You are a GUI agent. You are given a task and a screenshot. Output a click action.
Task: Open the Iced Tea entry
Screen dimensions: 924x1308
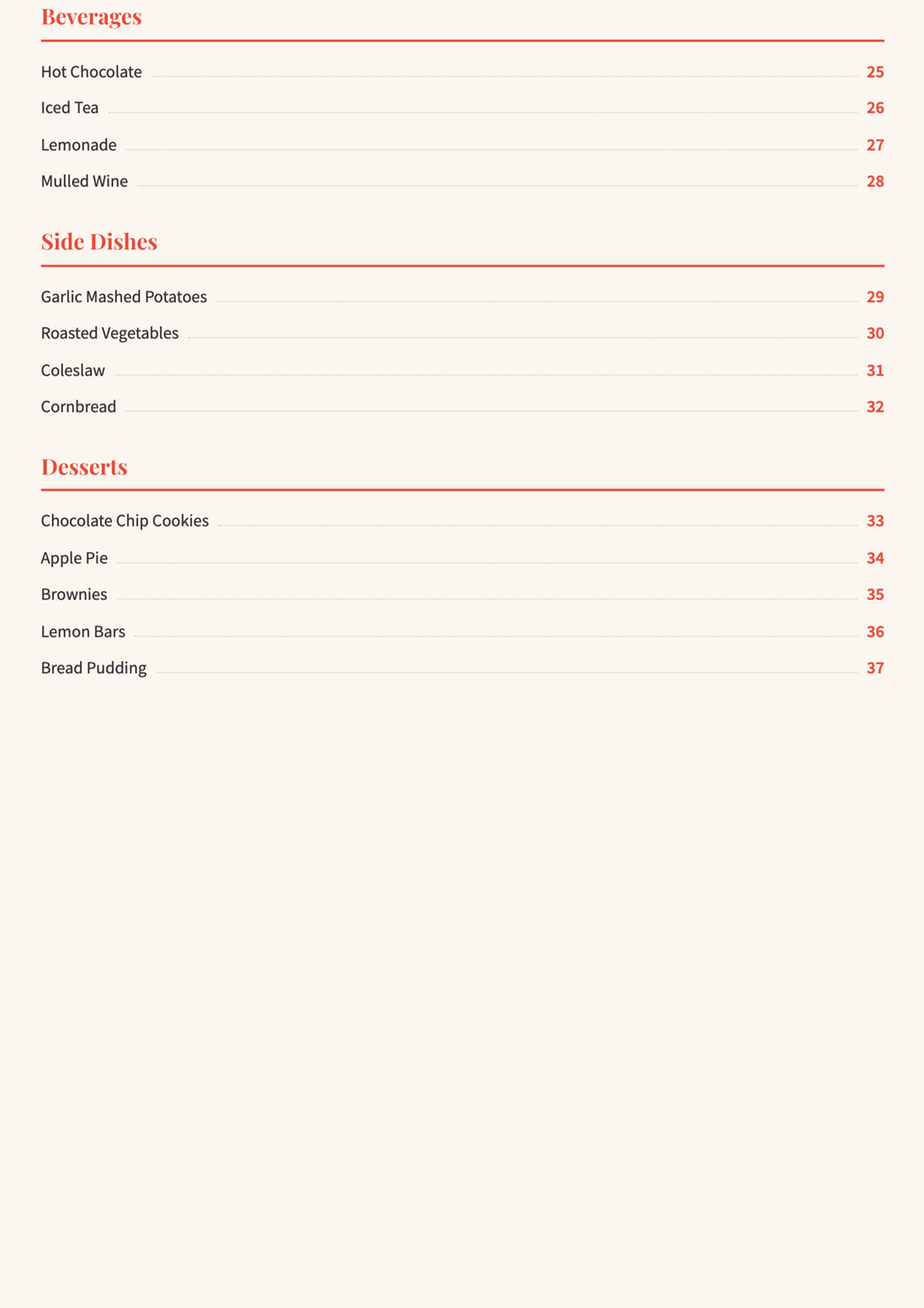[462, 108]
